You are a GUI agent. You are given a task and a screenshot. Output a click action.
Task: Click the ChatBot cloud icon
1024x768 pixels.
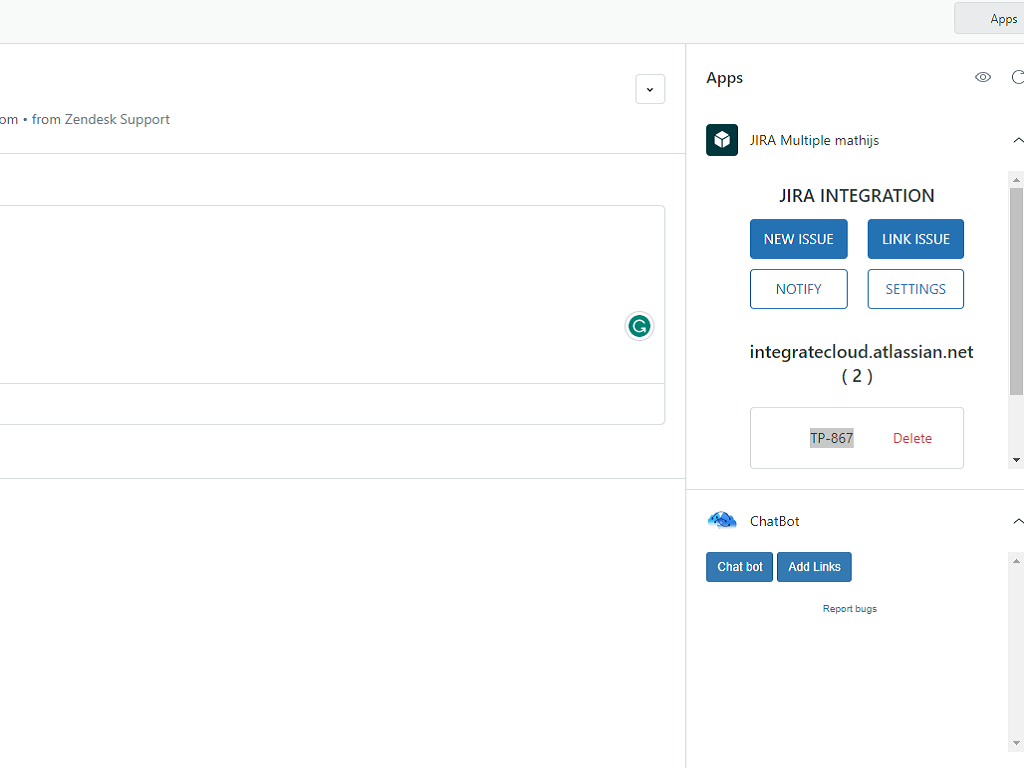tap(722, 521)
